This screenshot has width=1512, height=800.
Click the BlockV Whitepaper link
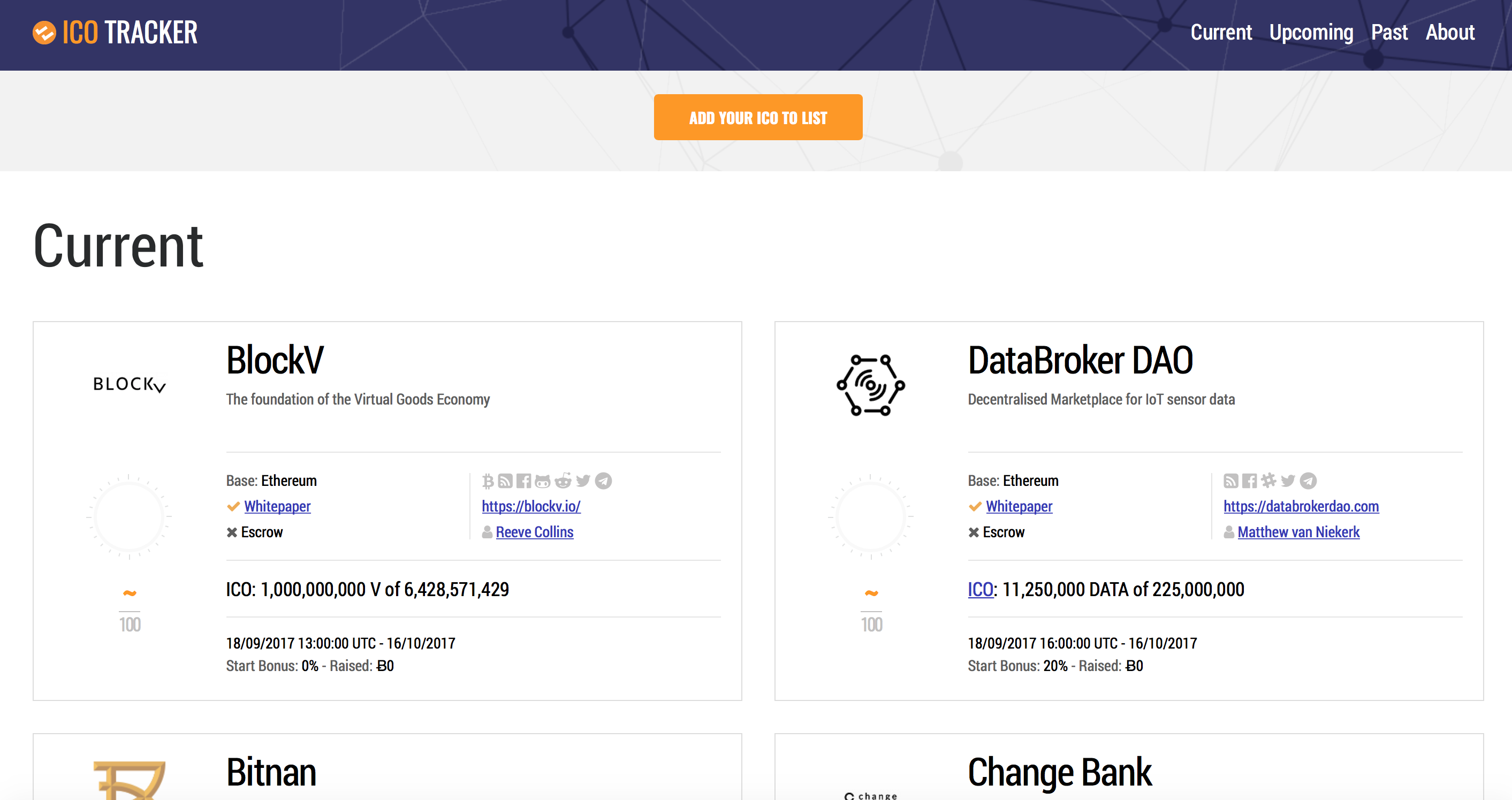click(x=277, y=506)
